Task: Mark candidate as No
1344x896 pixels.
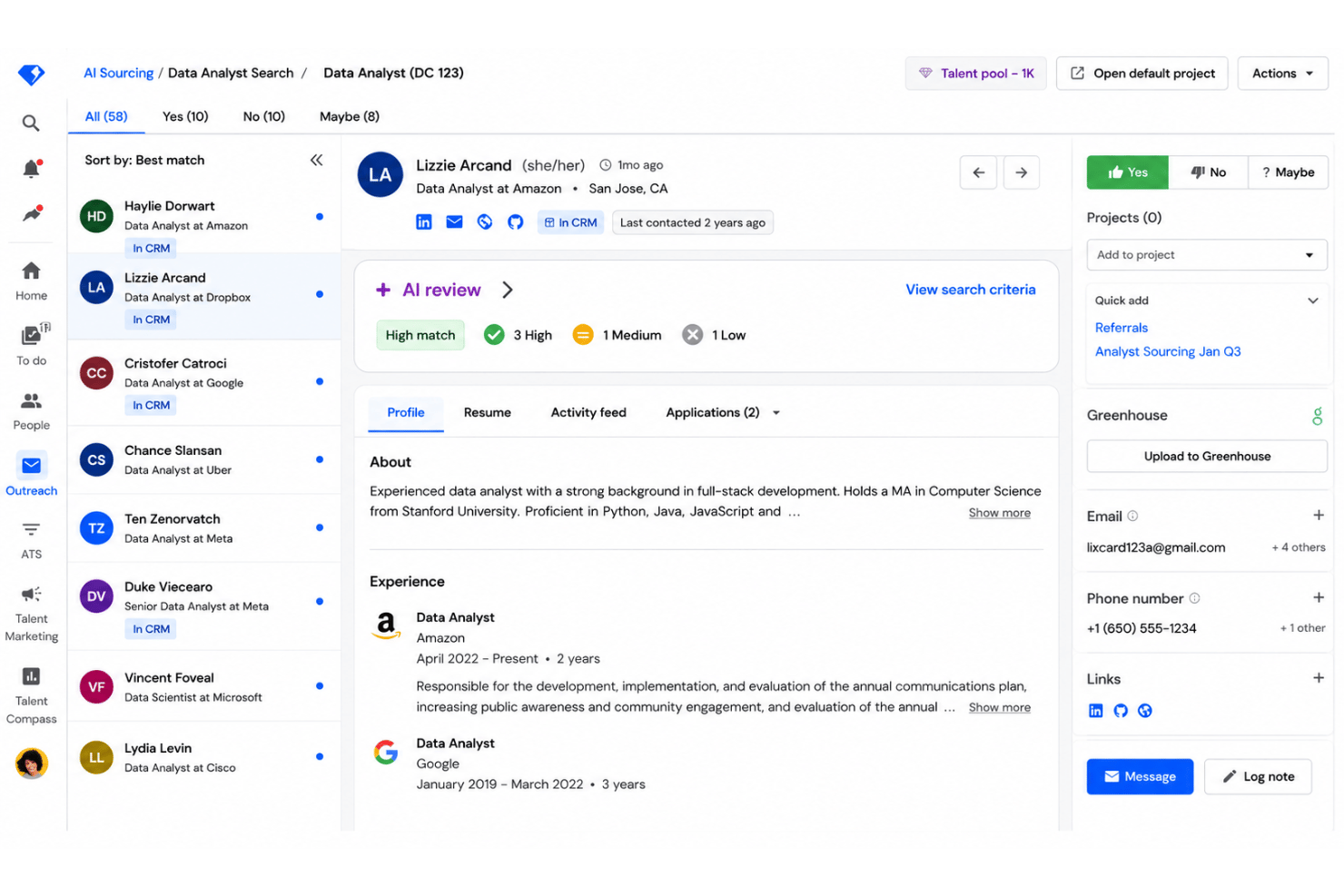Action: 1209,172
